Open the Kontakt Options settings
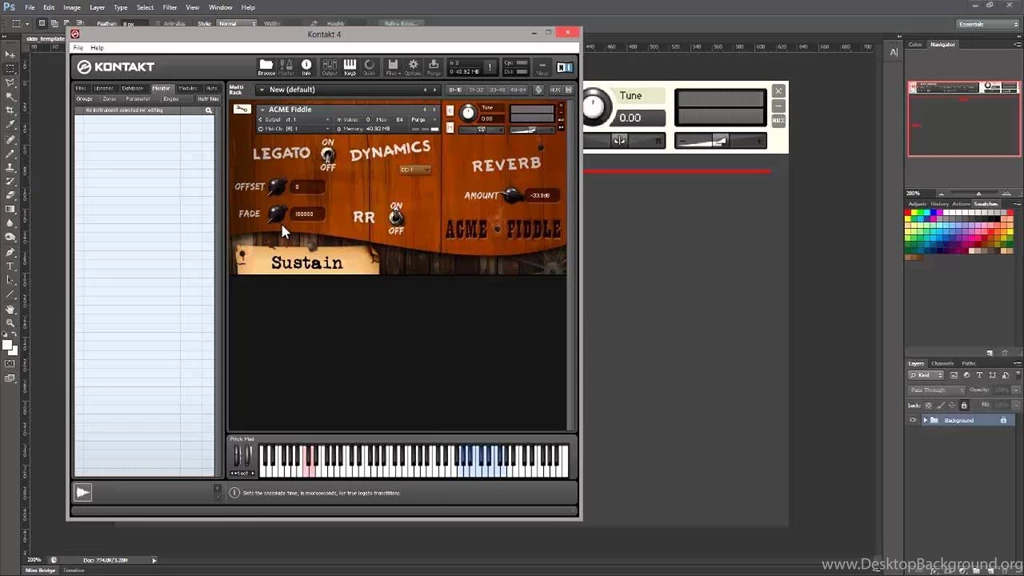Viewport: 1024px width, 576px height. tap(413, 66)
